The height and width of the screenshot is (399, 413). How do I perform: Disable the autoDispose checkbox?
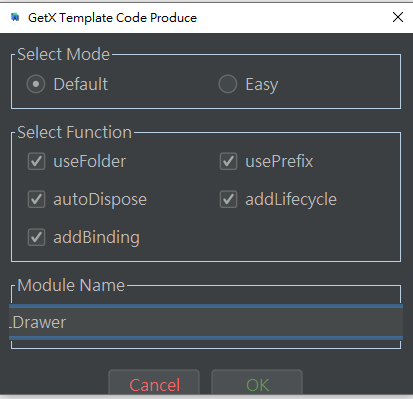tap(36, 199)
